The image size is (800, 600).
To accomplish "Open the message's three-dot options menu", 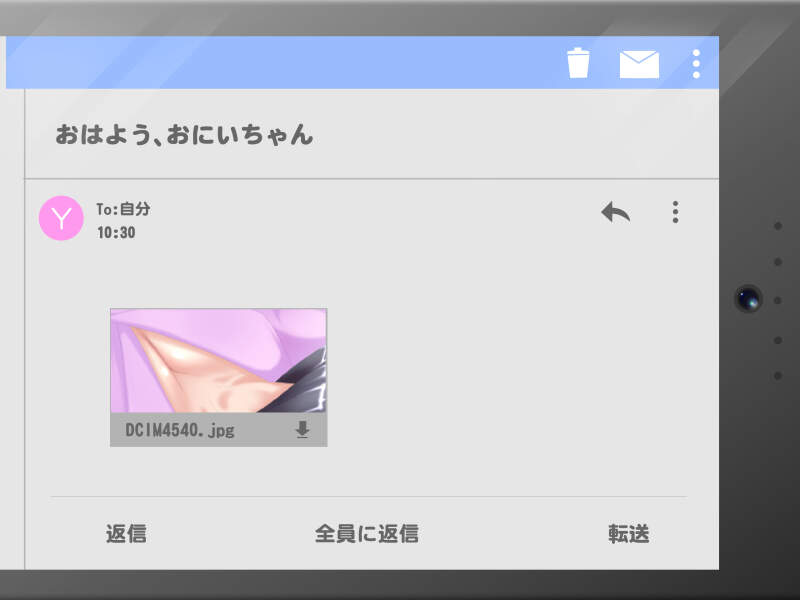I will click(676, 212).
